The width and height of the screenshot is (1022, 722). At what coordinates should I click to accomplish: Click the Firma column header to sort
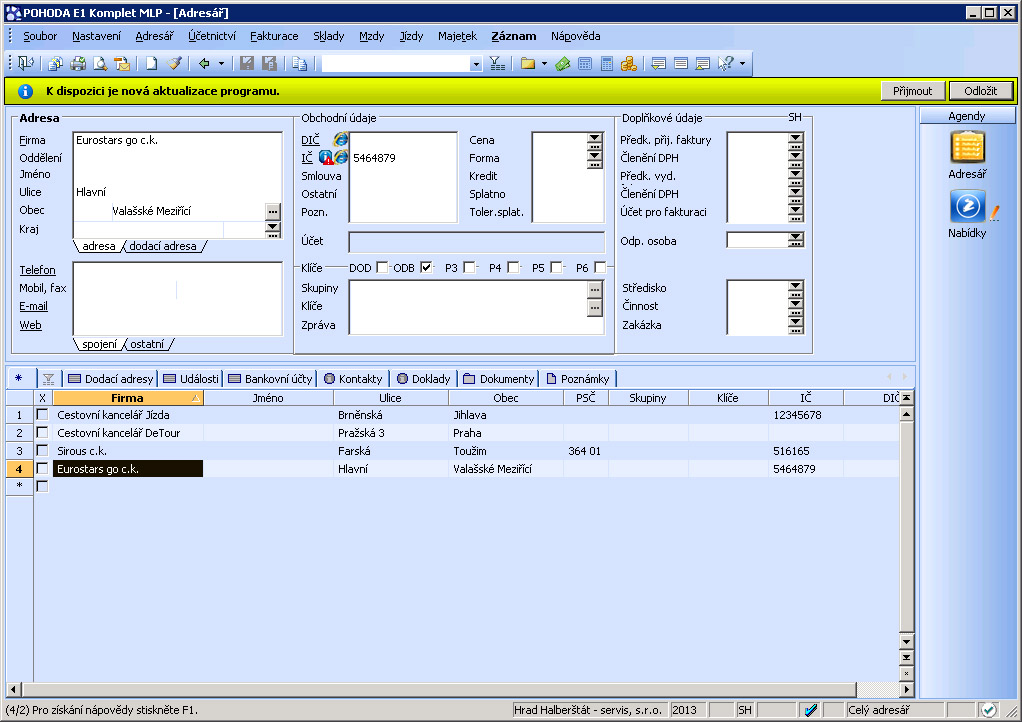pyautogui.click(x=128, y=397)
